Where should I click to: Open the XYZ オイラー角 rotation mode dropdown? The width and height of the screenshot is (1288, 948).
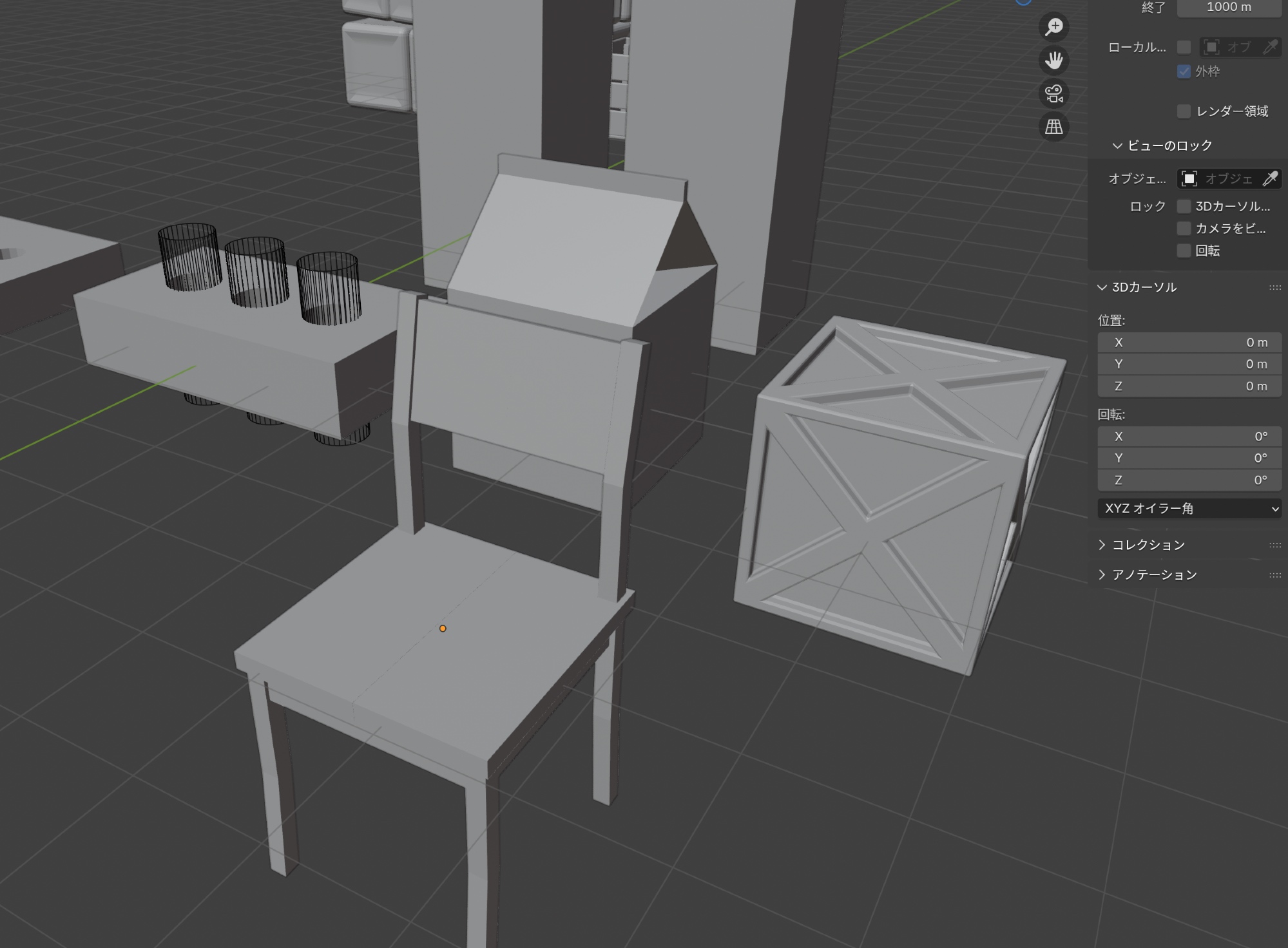click(1189, 508)
